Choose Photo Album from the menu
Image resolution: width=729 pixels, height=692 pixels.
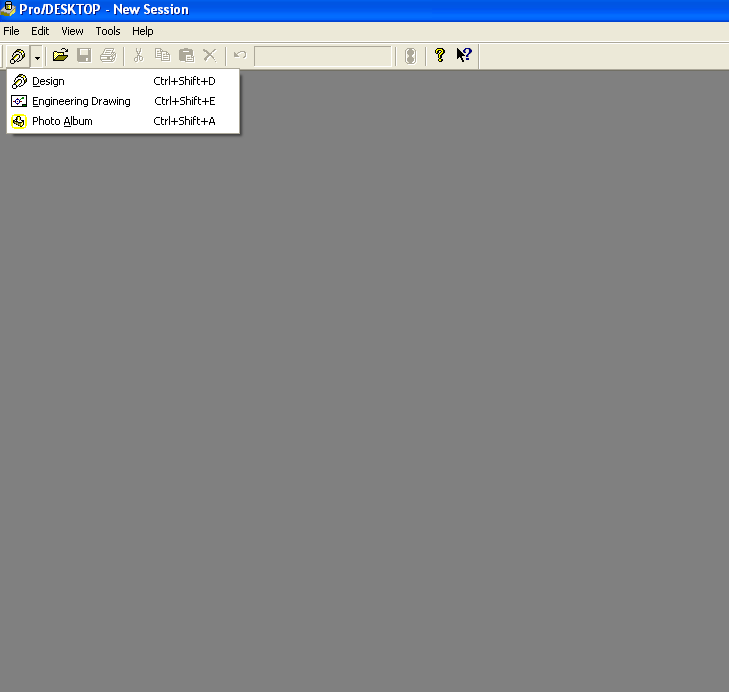coord(123,121)
